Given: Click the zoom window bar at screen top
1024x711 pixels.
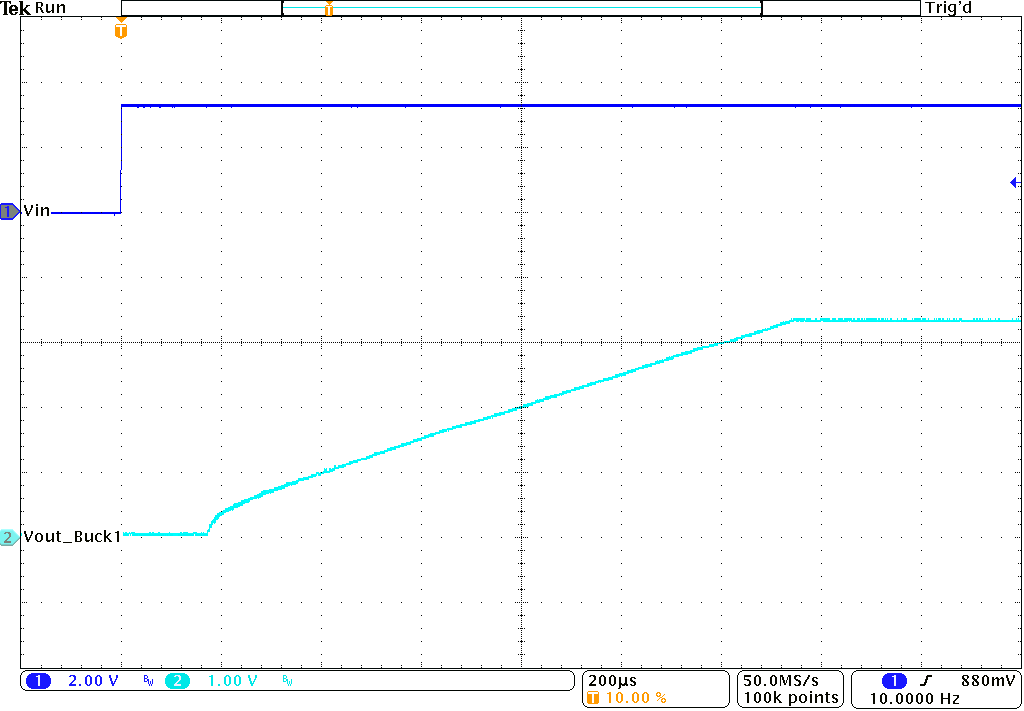Looking at the screenshot, I should 520,8.
